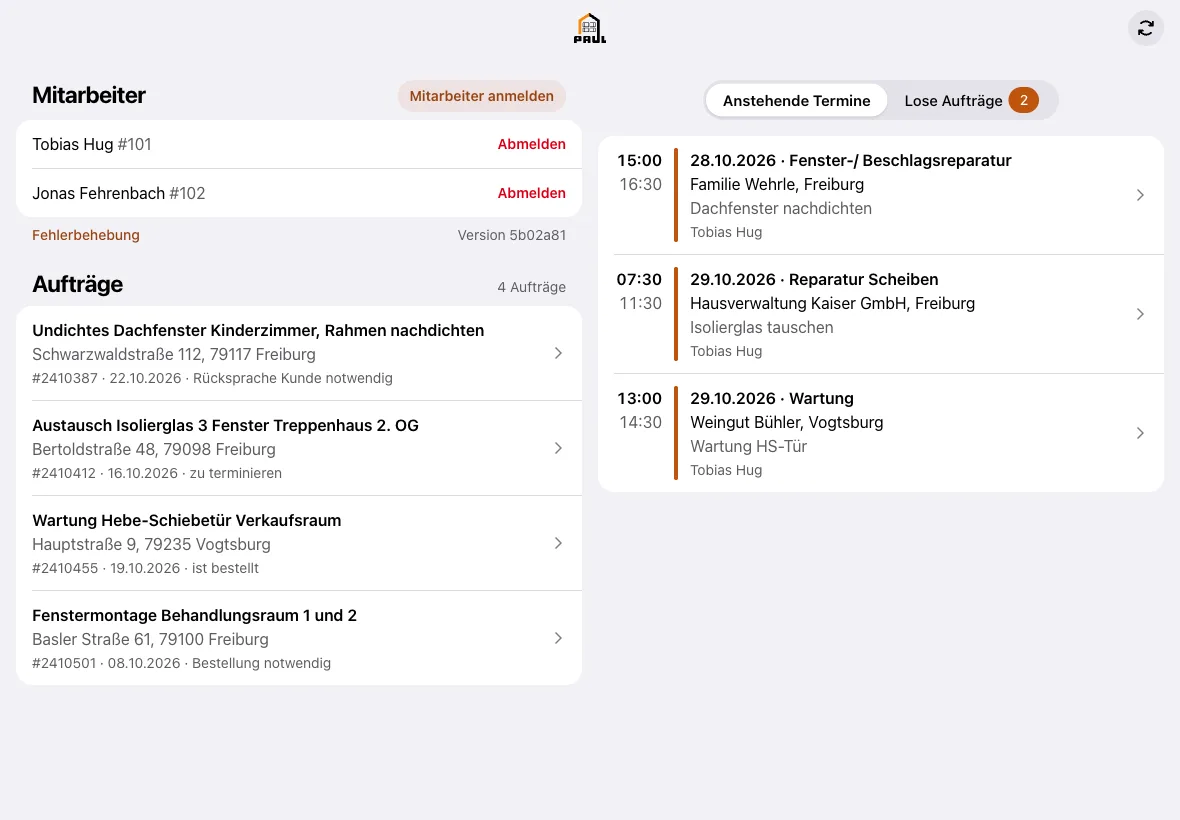1180x820 pixels.
Task: Open chevron of Hausverwaltung Kaiser GmbH appointment
Action: (1140, 314)
